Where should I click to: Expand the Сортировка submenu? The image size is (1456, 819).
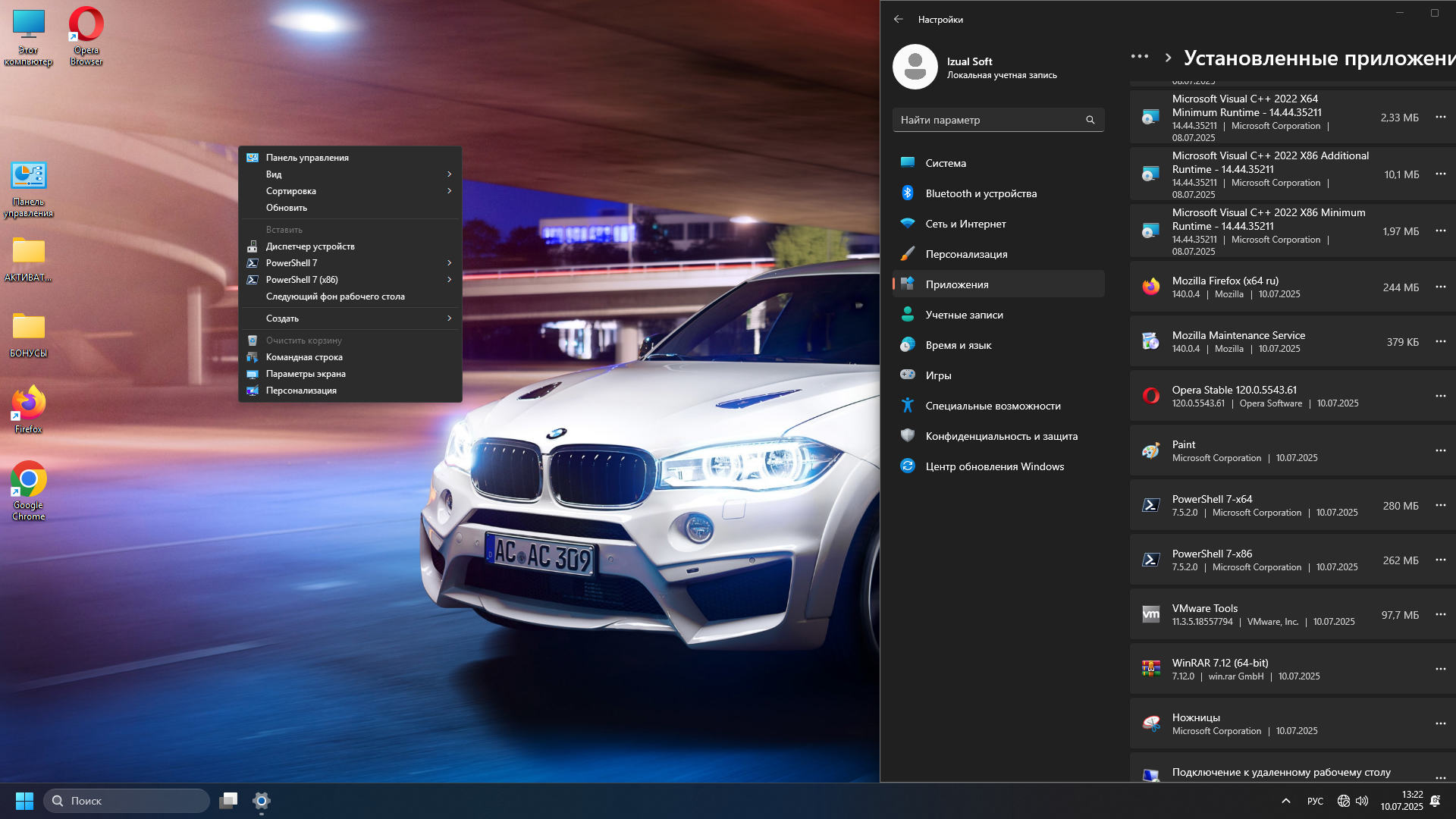[x=350, y=191]
